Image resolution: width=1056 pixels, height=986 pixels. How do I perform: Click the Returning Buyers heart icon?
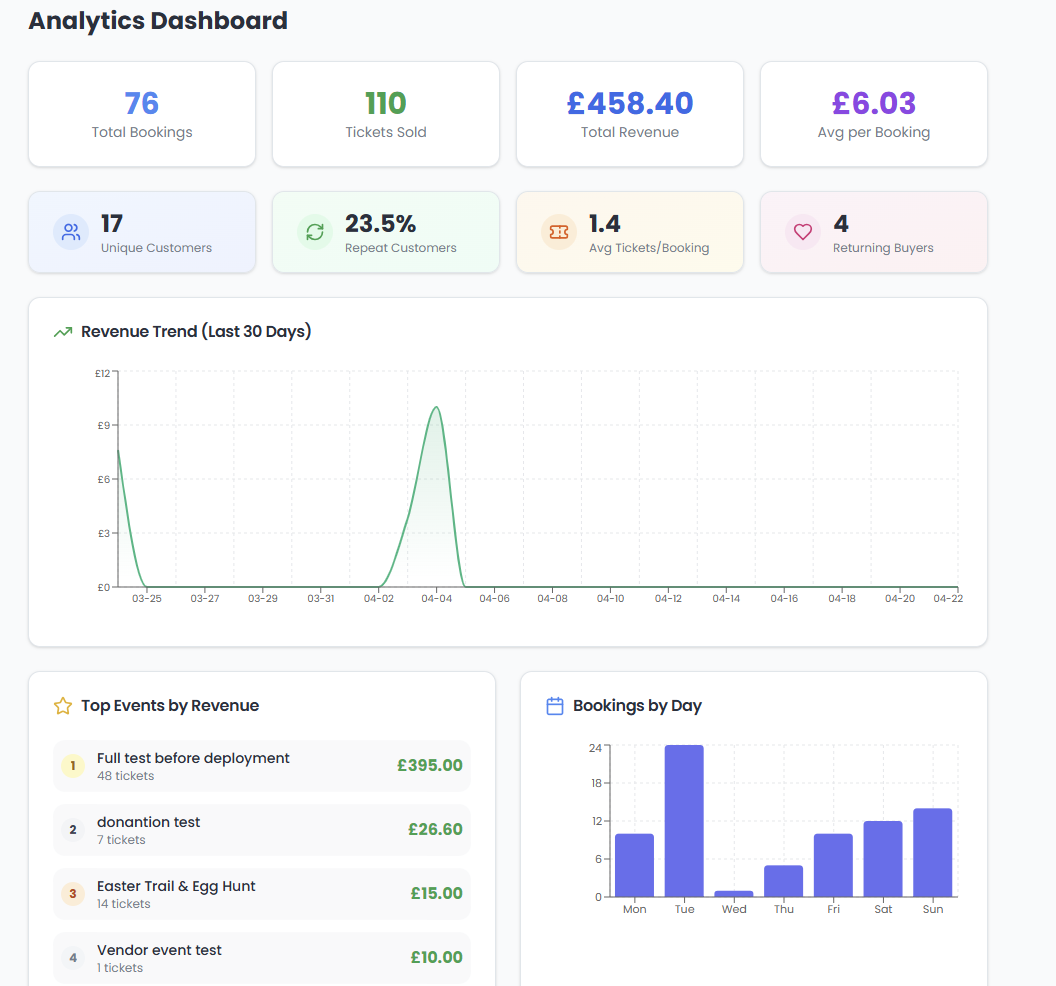(803, 232)
